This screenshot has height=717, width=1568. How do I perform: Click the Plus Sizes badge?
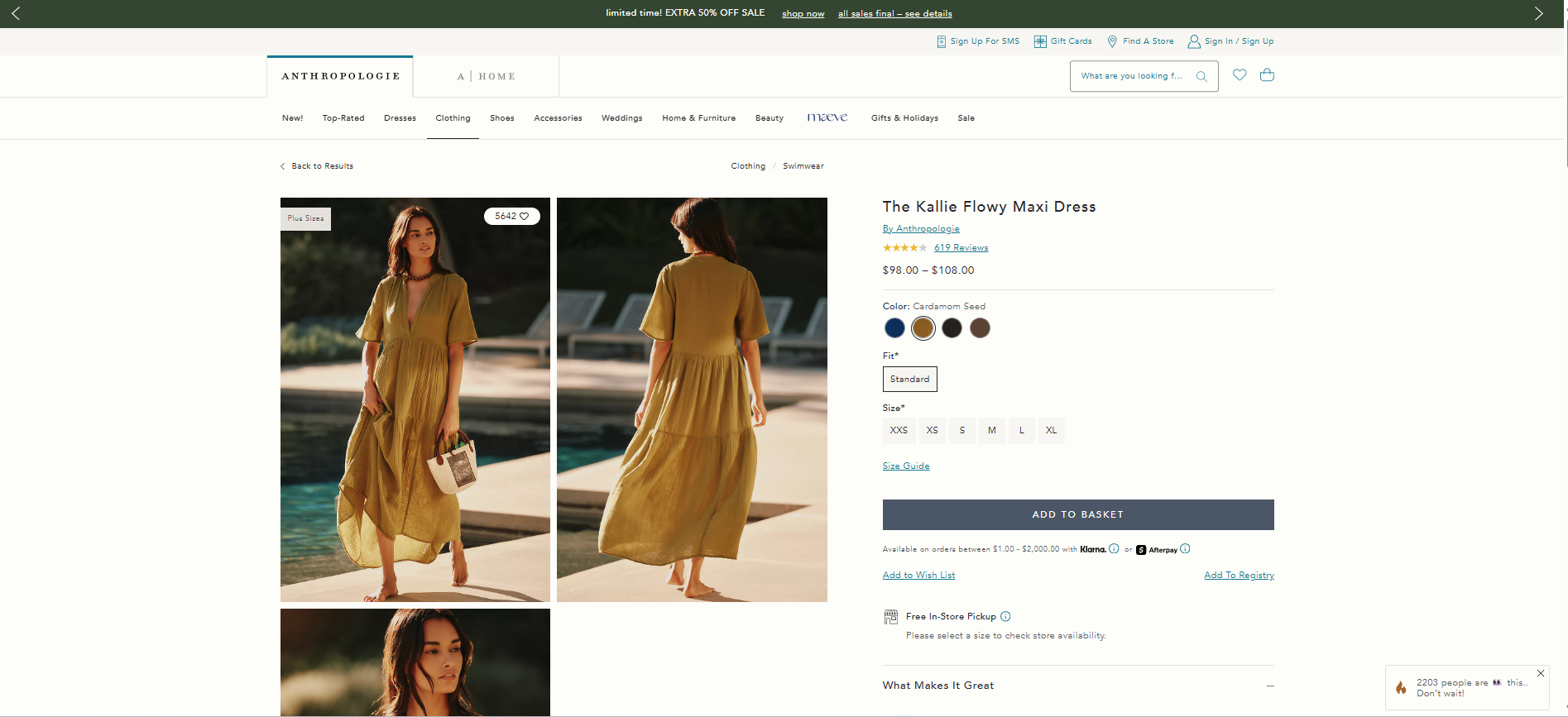tap(305, 218)
